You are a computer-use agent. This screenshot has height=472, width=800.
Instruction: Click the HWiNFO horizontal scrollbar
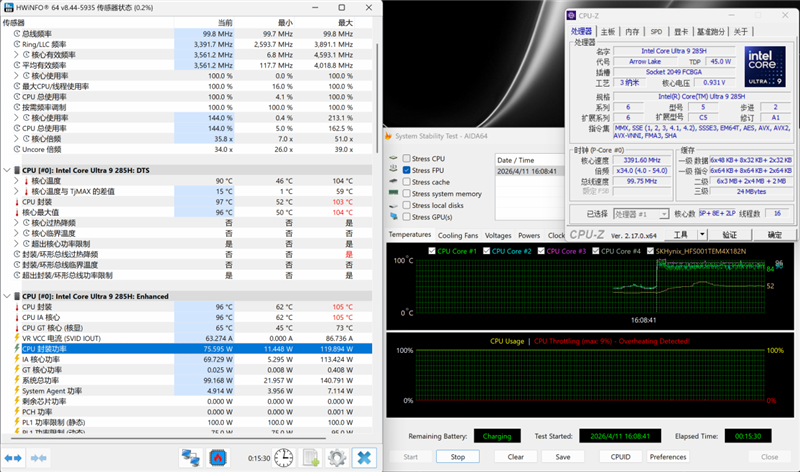(168, 438)
